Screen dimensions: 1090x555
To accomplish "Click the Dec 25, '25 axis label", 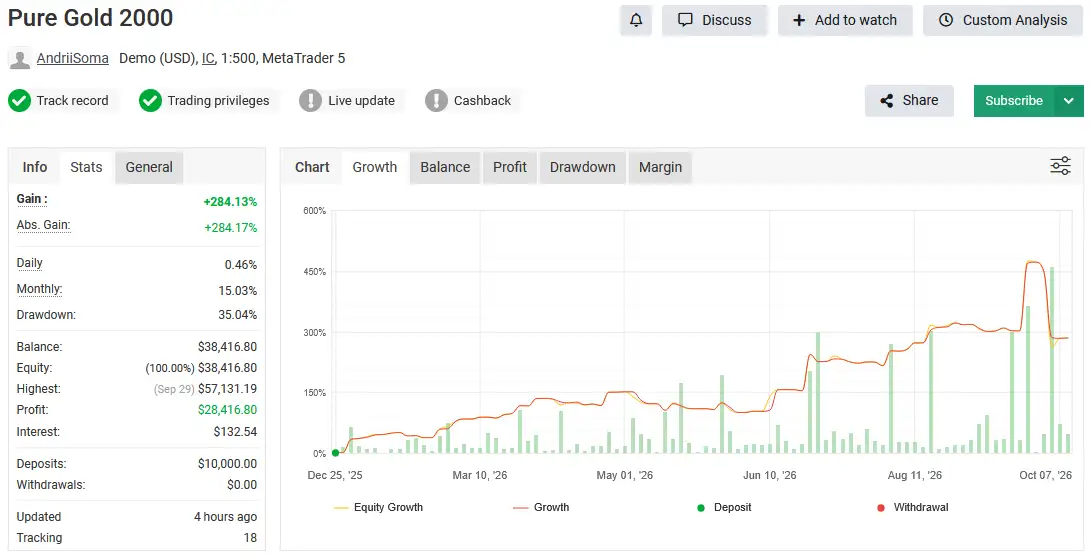I will [335, 475].
